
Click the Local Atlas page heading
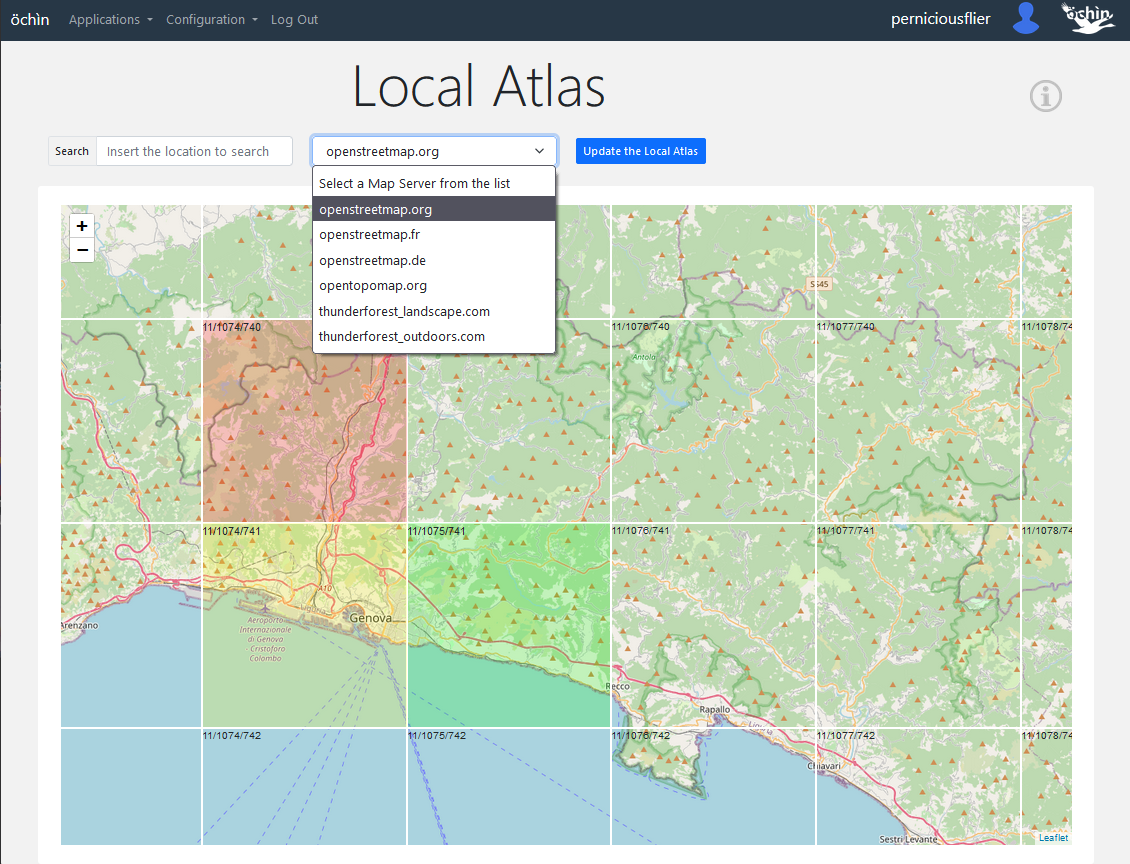pos(479,87)
